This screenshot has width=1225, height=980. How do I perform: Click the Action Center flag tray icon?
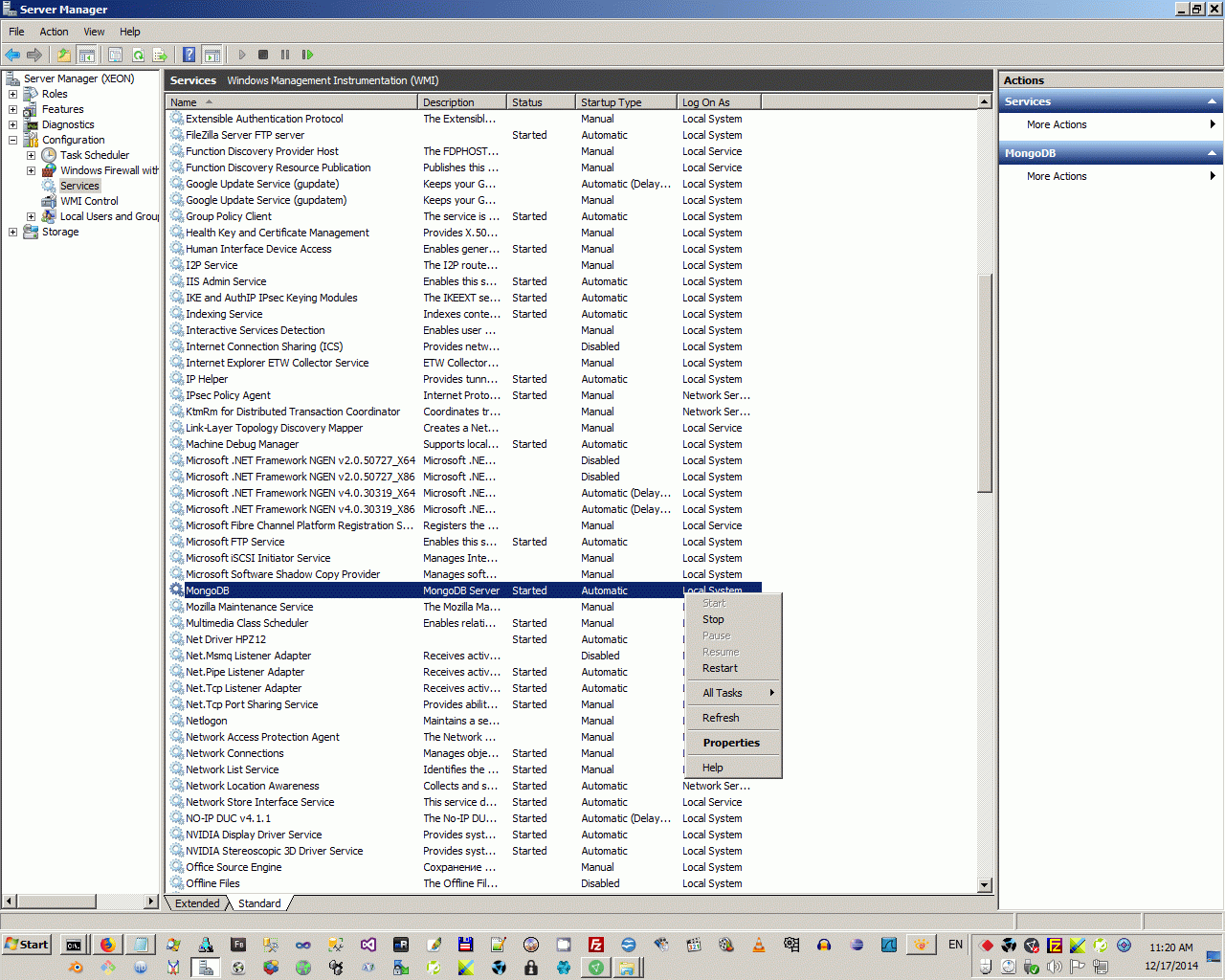pyautogui.click(x=1078, y=967)
